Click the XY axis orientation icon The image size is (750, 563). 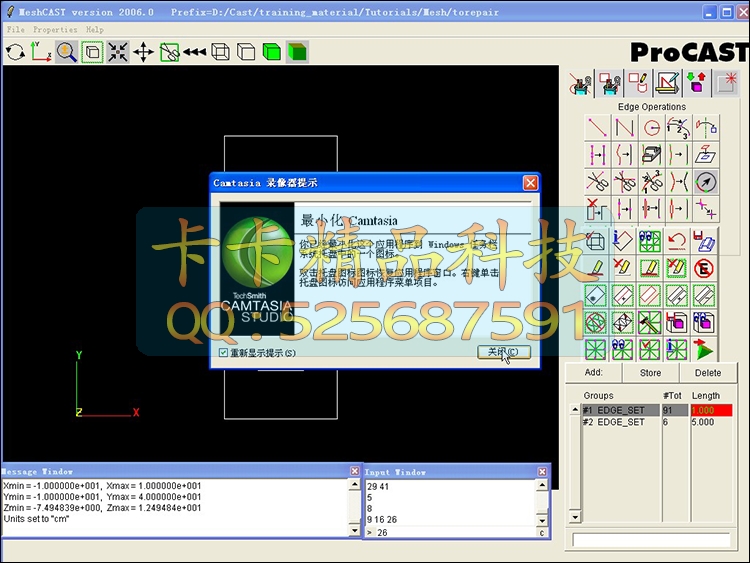41,52
